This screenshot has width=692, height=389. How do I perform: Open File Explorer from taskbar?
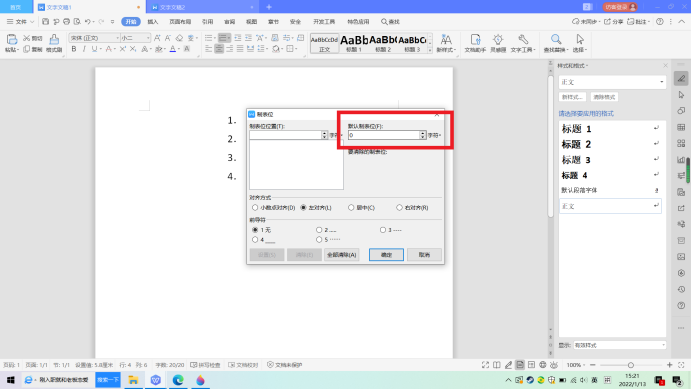point(133,380)
